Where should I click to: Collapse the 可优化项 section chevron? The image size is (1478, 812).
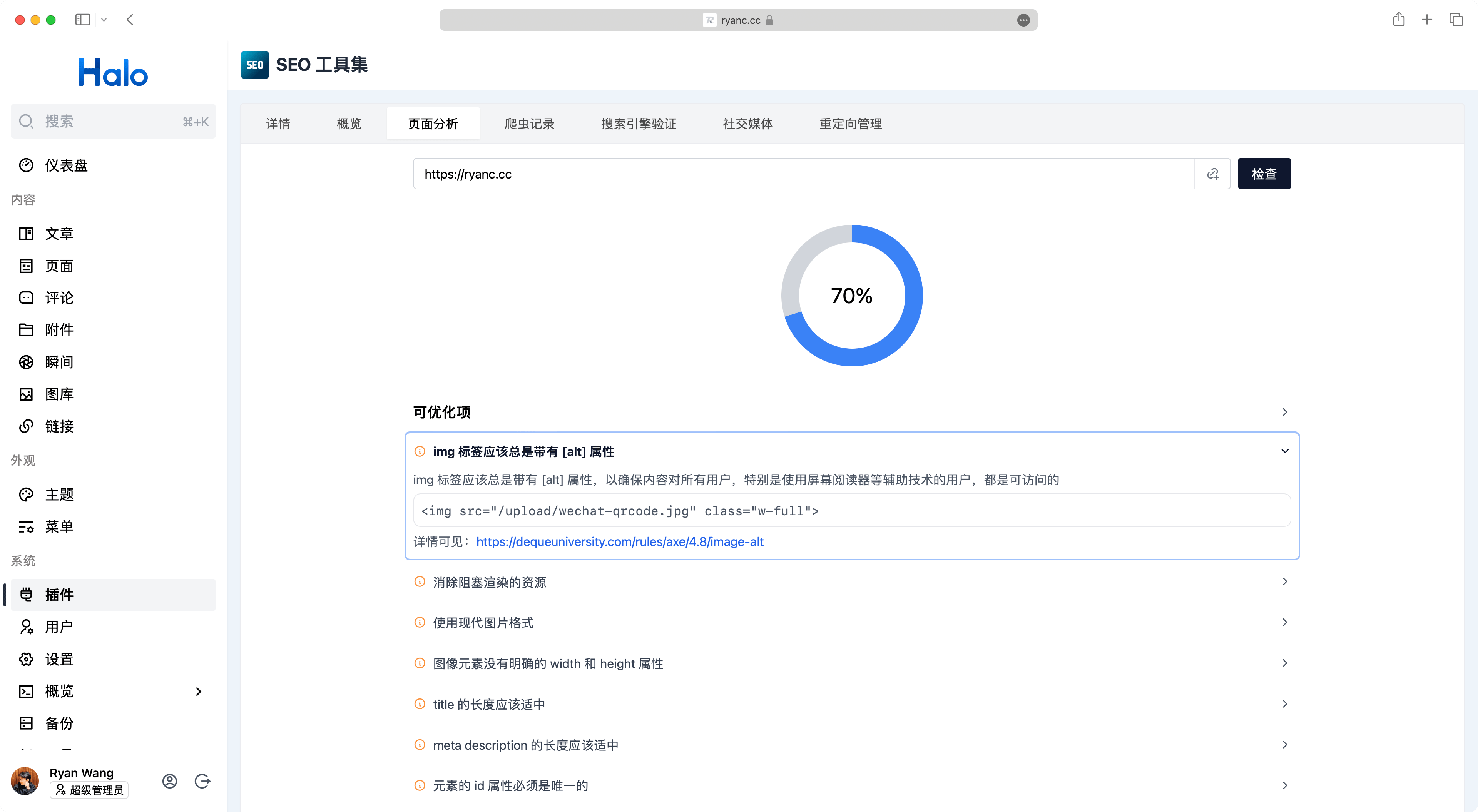click(1285, 412)
